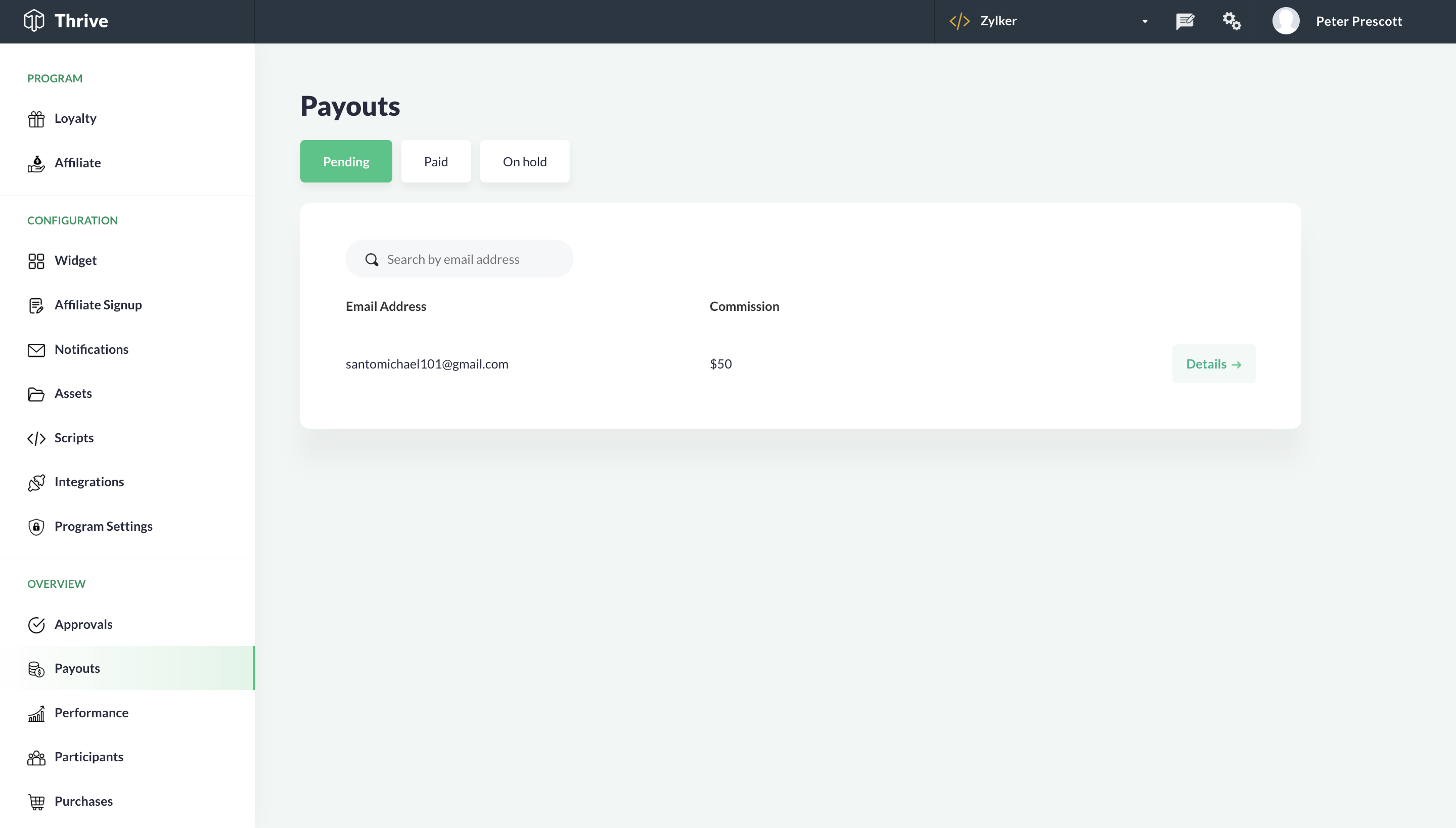Switch to the On hold tab

point(524,162)
